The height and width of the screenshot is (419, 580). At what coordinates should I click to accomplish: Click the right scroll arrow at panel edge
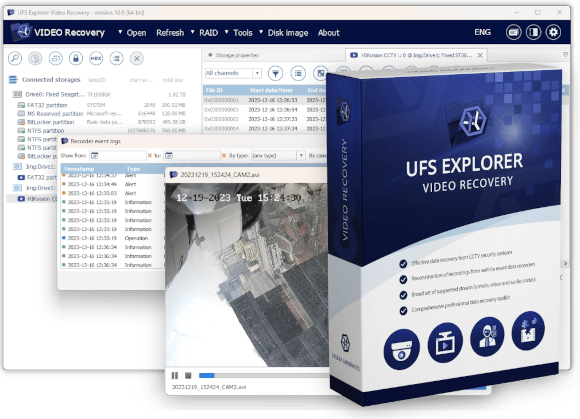tap(565, 263)
